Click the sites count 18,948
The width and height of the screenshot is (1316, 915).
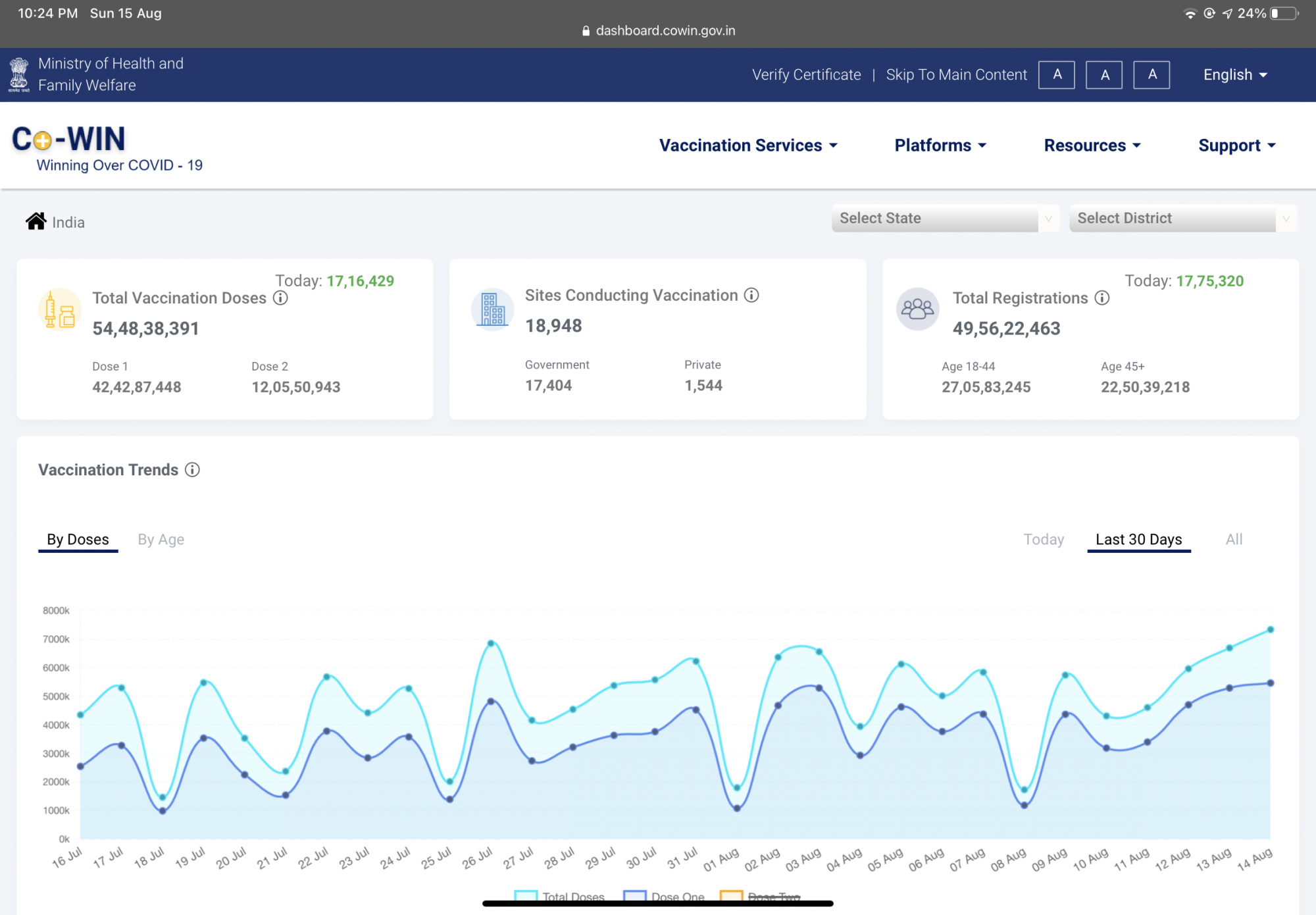(x=553, y=326)
